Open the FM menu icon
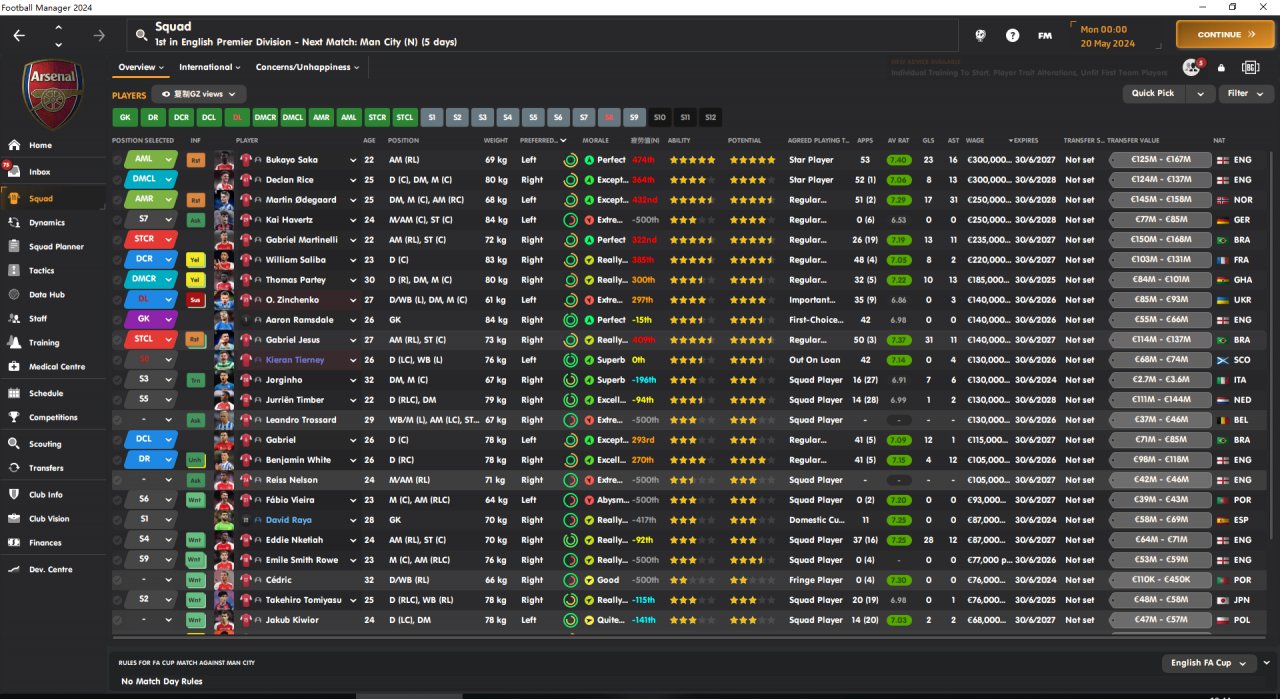Image resolution: width=1280 pixels, height=699 pixels. click(1045, 35)
